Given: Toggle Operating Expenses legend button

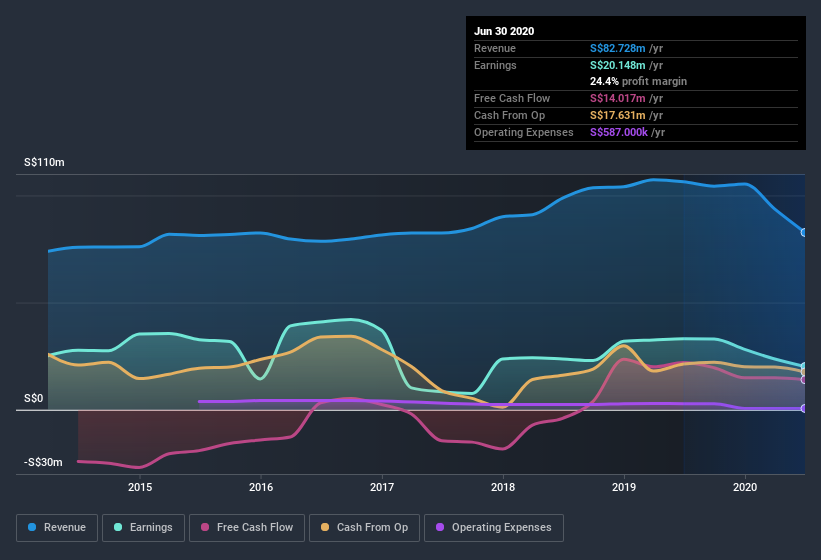Looking at the screenshot, I should pyautogui.click(x=493, y=527).
